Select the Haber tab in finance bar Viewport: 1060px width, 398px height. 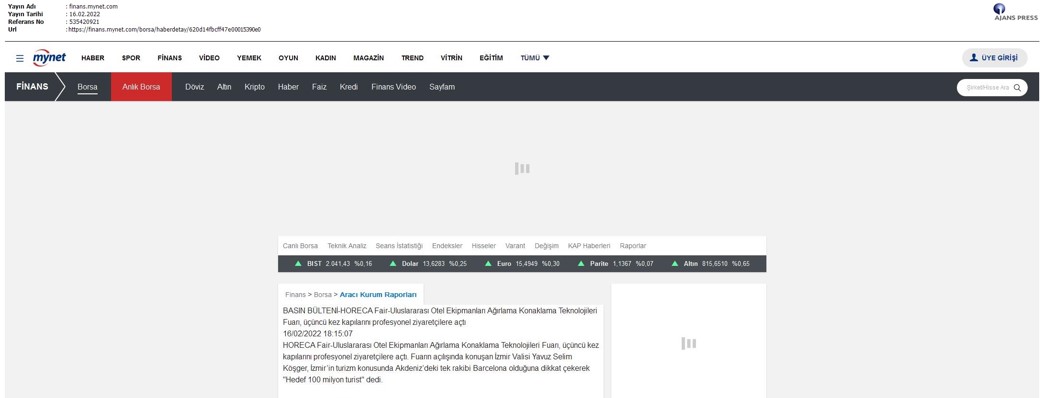click(288, 87)
